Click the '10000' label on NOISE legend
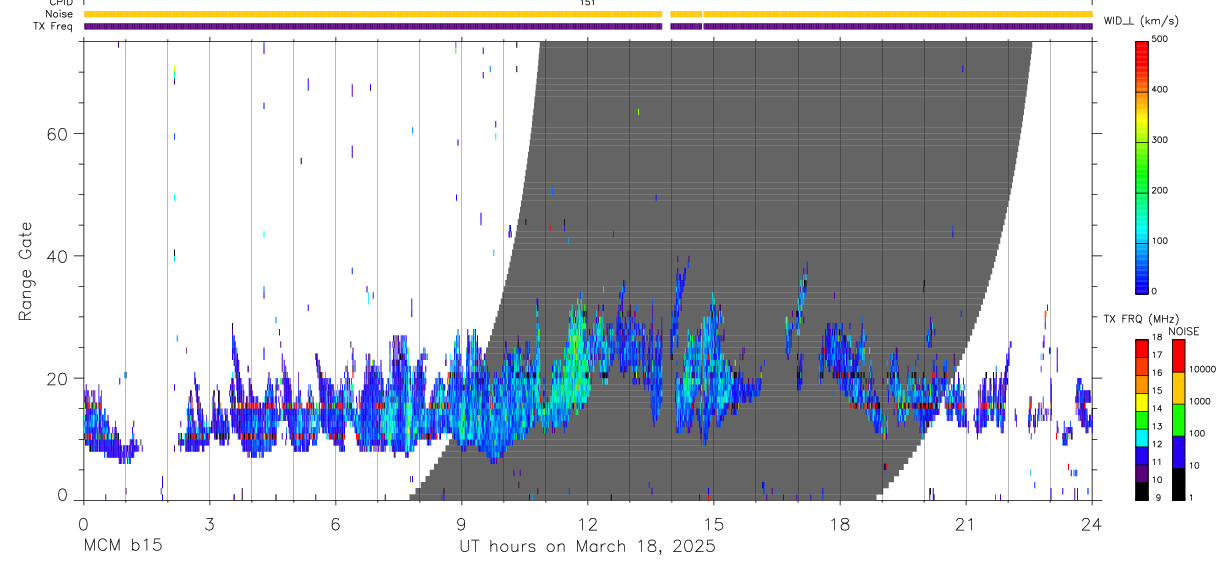Image resolution: width=1228 pixels, height=567 pixels. (1203, 369)
